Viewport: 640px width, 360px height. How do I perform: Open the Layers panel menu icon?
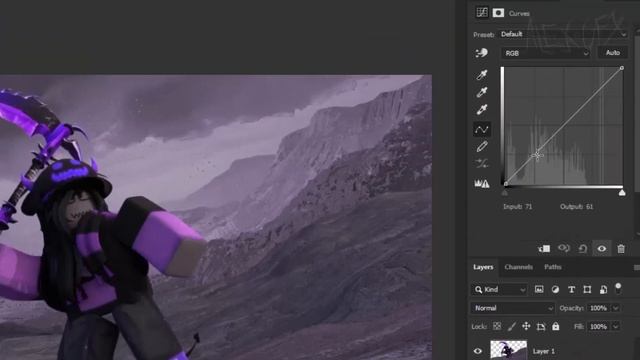coord(637,267)
